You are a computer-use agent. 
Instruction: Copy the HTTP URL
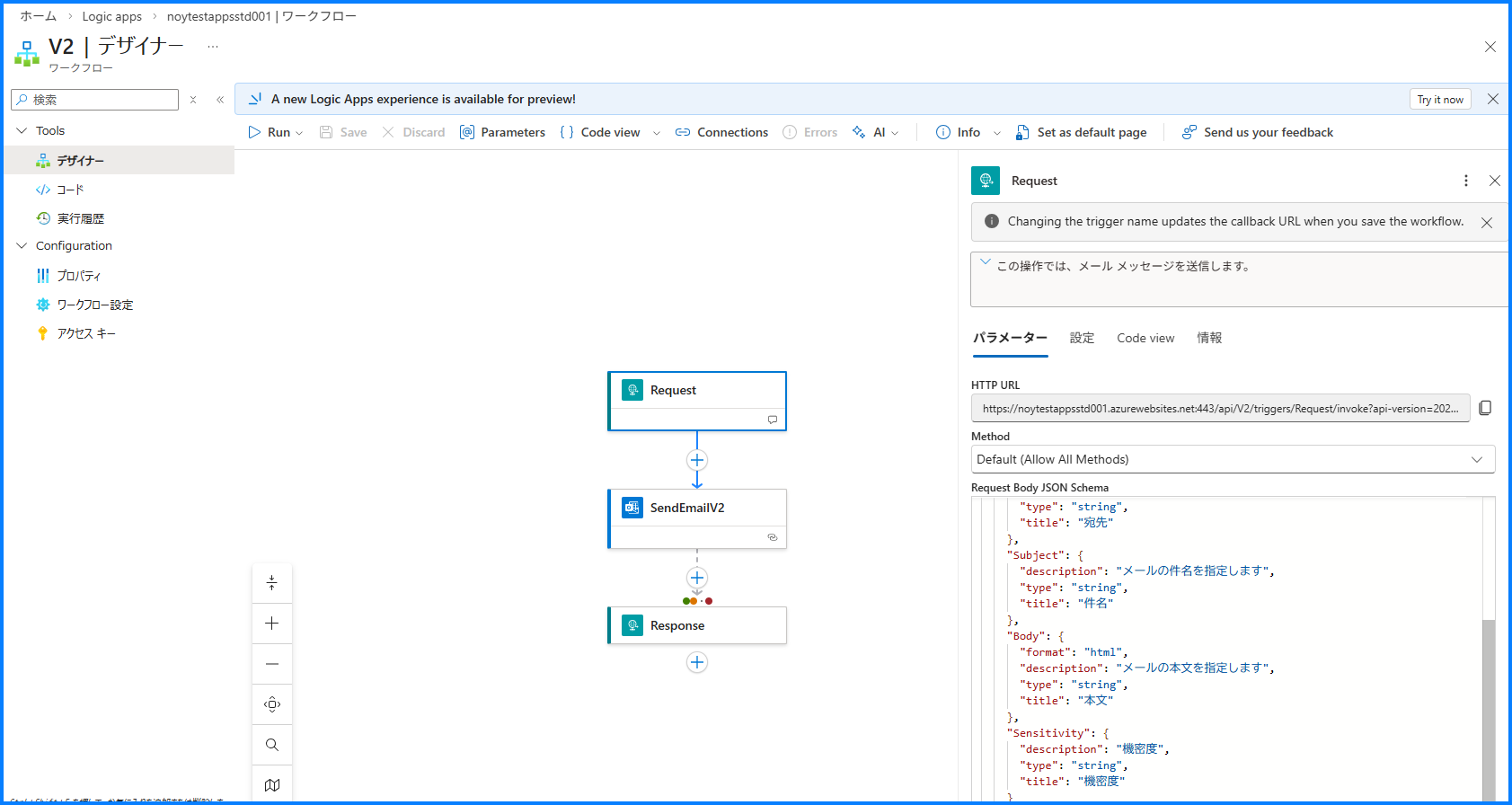[1485, 408]
